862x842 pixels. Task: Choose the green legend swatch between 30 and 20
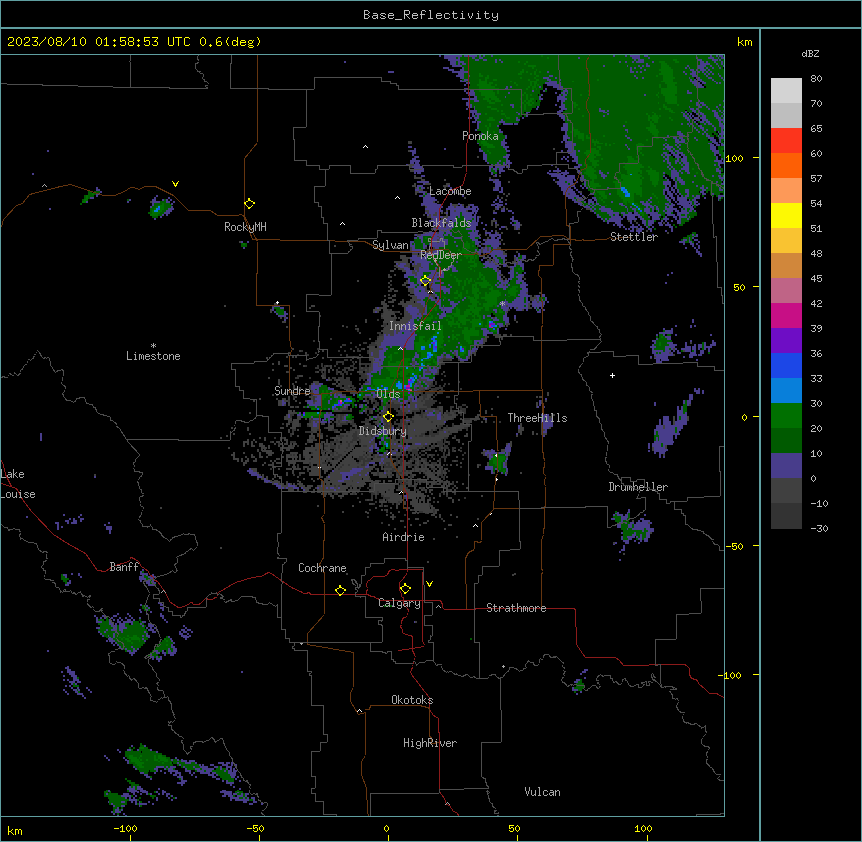[x=786, y=416]
